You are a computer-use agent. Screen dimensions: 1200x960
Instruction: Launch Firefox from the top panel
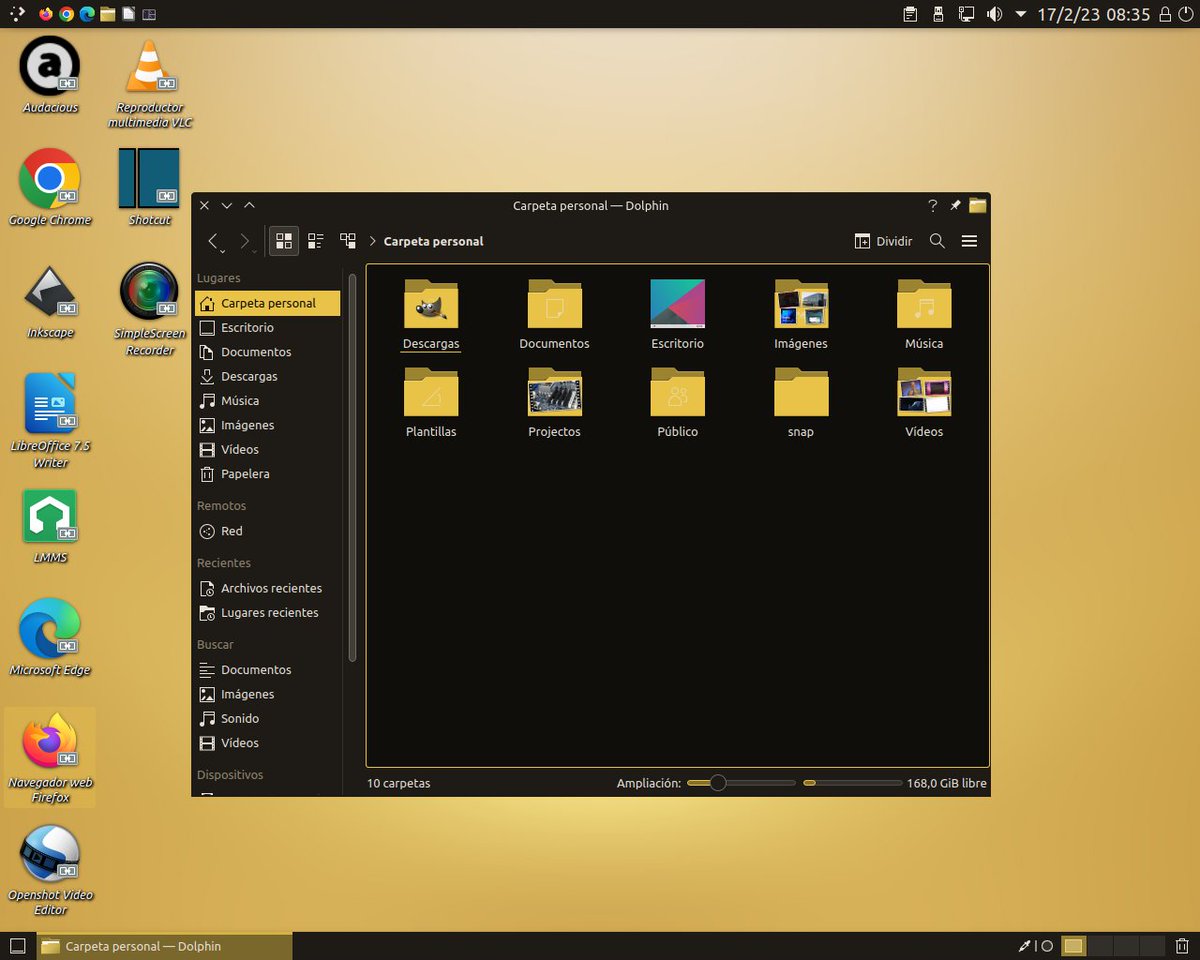point(46,14)
